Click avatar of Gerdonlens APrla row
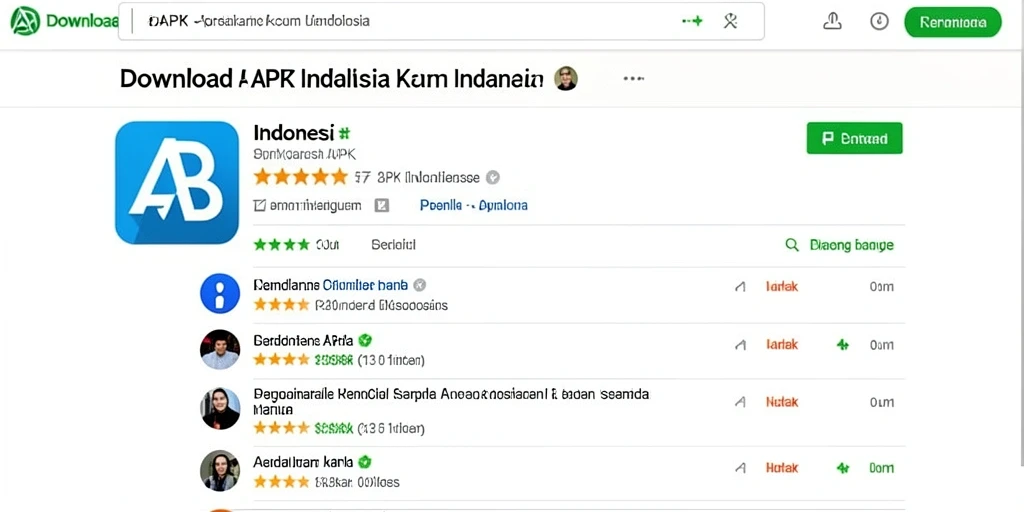1024x512 pixels. pos(220,349)
